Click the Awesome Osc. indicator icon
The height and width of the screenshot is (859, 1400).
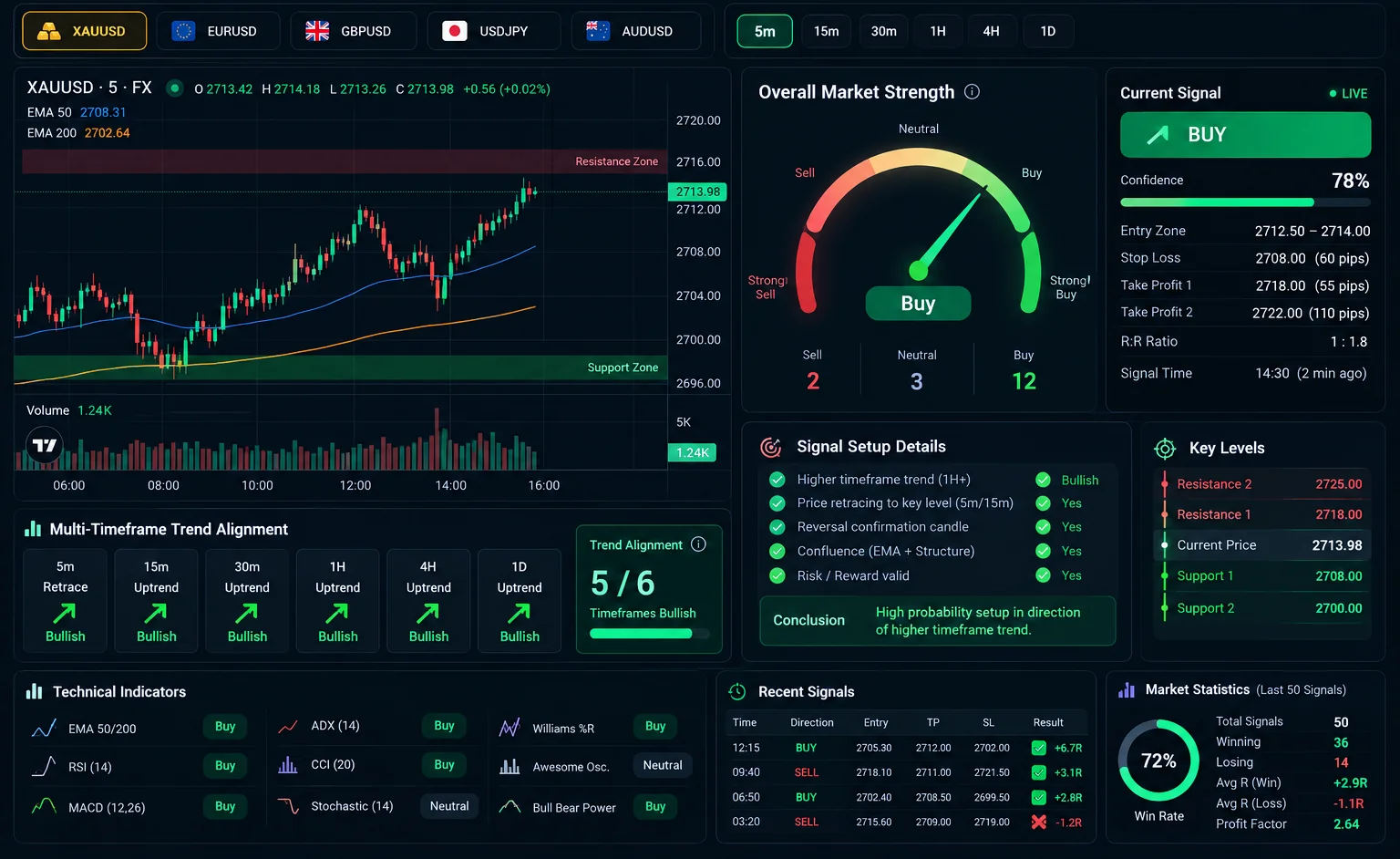coord(510,767)
